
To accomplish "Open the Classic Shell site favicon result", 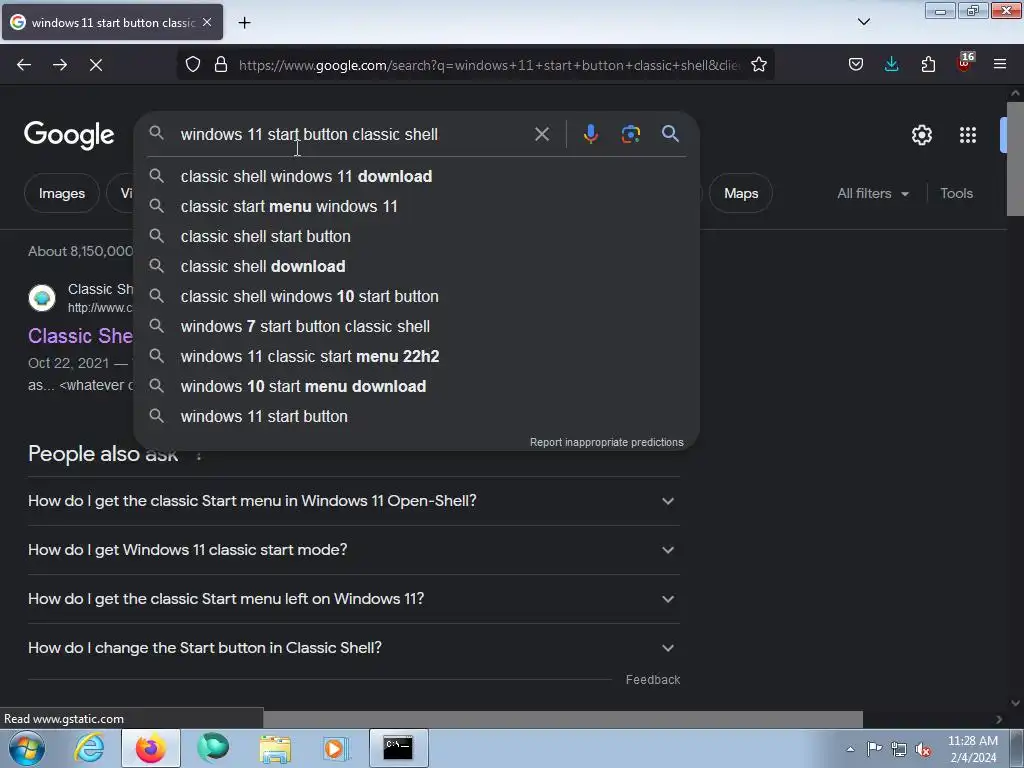I will click(x=42, y=298).
